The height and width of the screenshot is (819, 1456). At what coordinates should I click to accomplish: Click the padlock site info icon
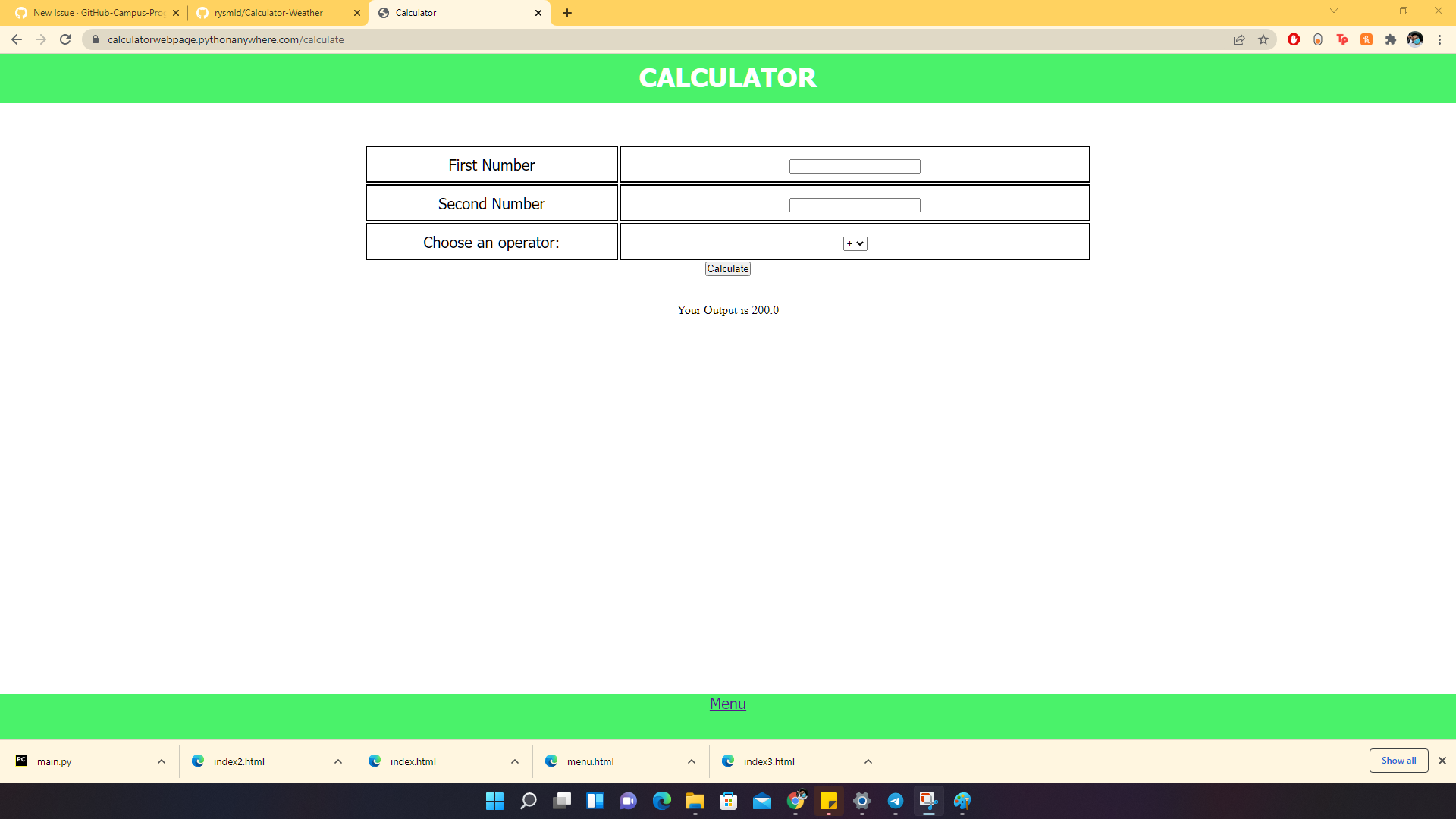click(96, 39)
